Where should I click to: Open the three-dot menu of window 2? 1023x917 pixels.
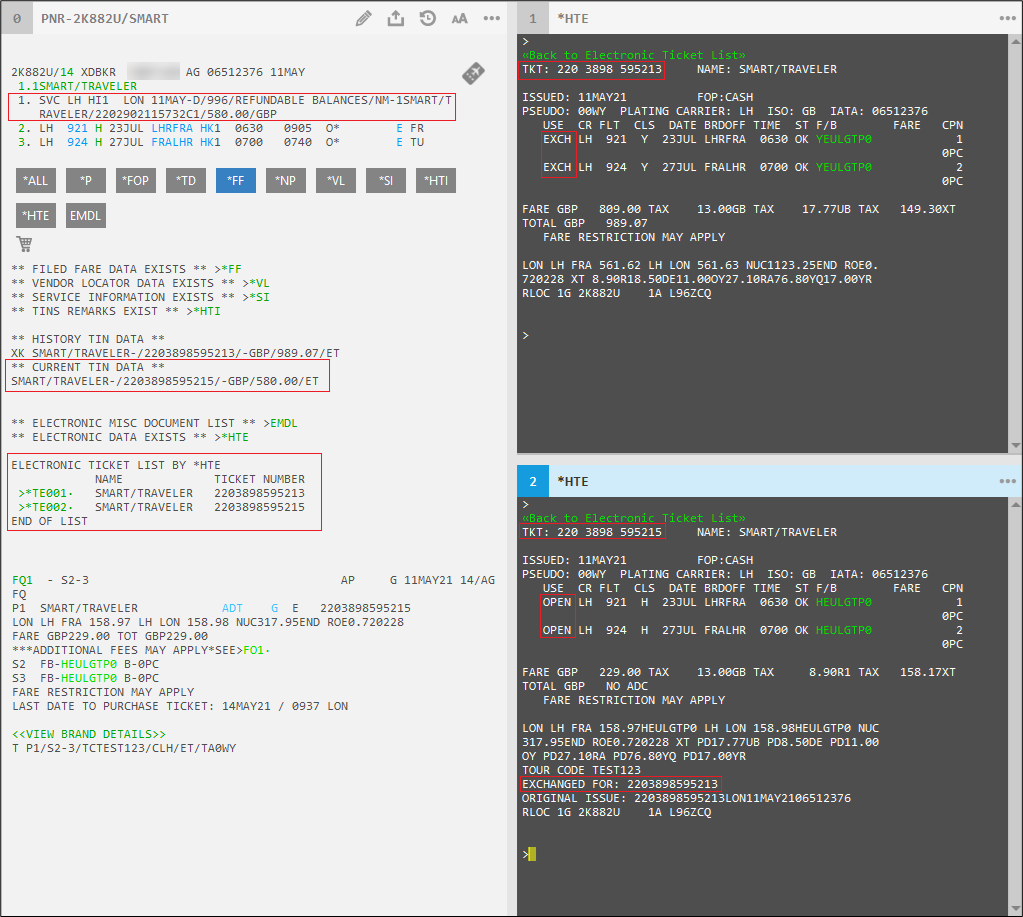pyautogui.click(x=1007, y=481)
